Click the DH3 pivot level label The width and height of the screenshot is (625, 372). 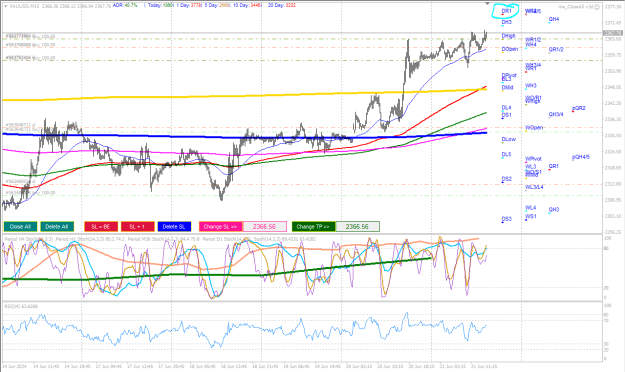506,22
